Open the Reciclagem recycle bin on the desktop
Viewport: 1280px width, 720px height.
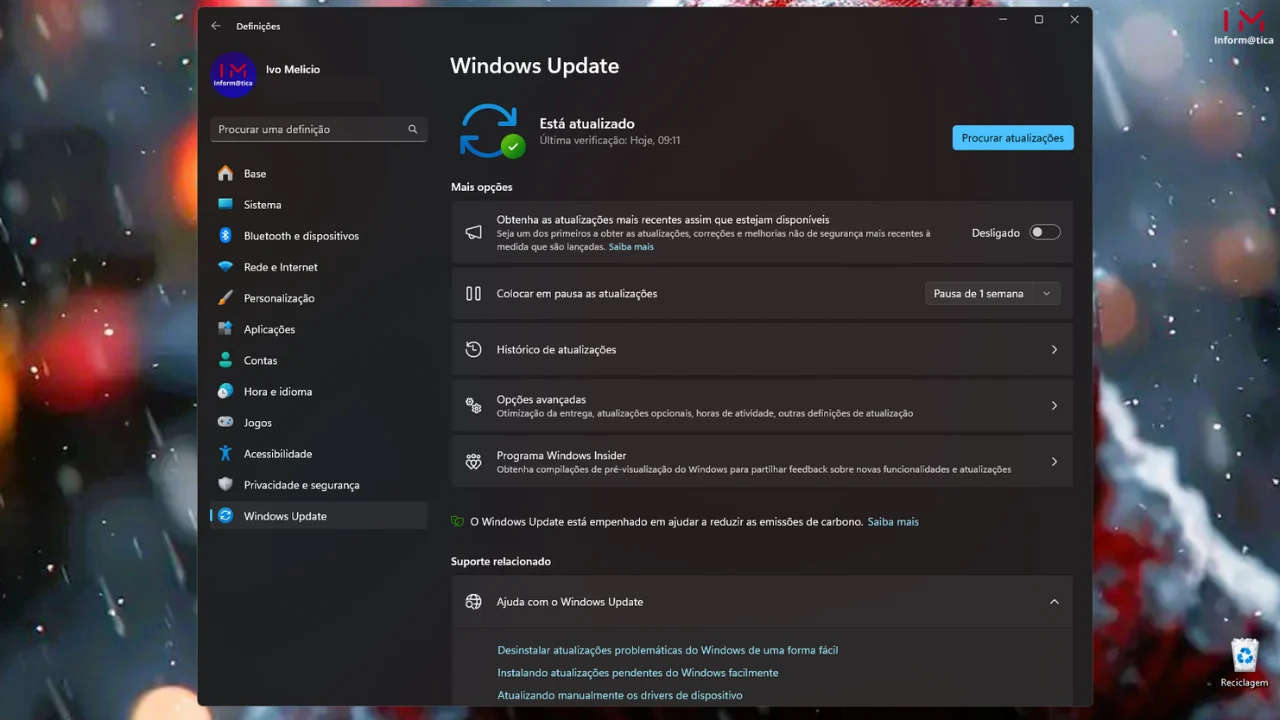[1244, 662]
